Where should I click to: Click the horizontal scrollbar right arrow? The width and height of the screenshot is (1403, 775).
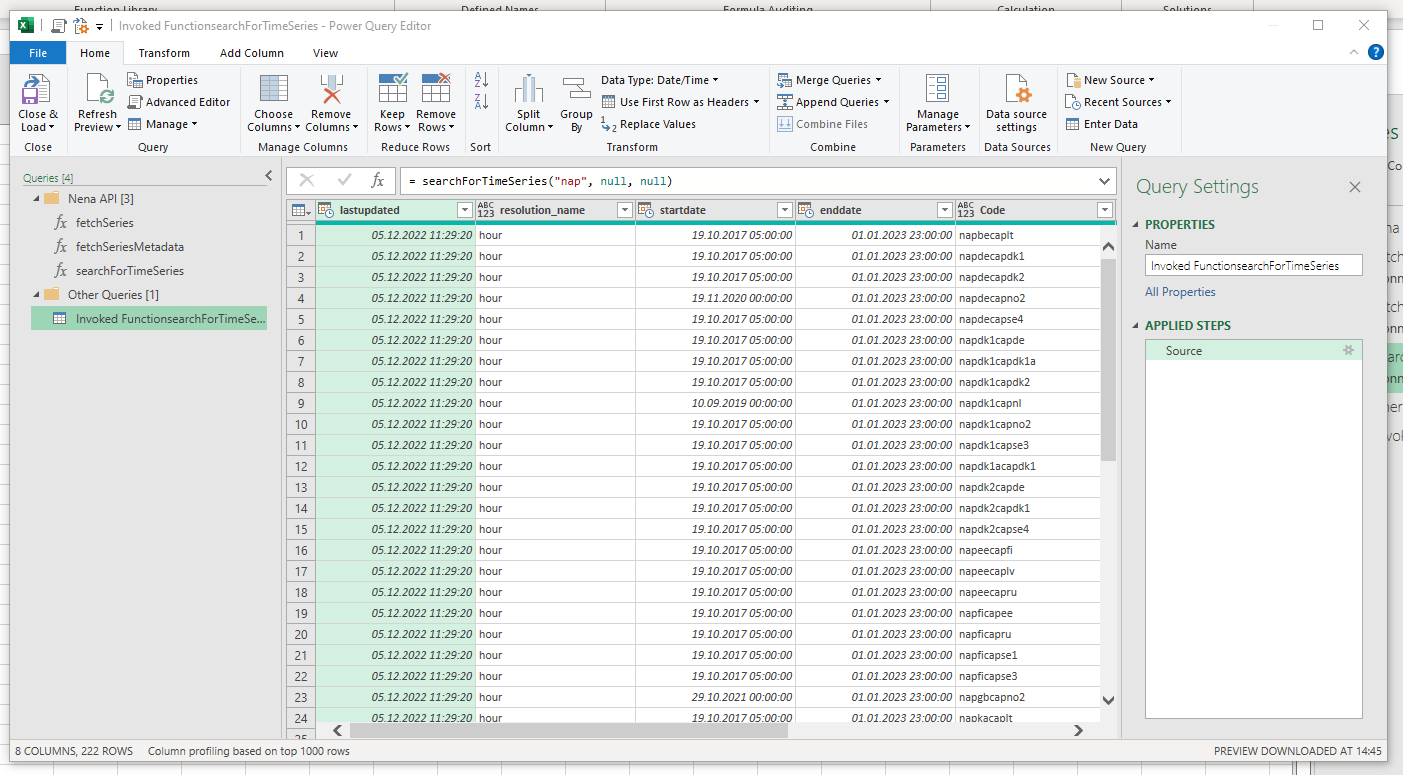(x=1078, y=731)
